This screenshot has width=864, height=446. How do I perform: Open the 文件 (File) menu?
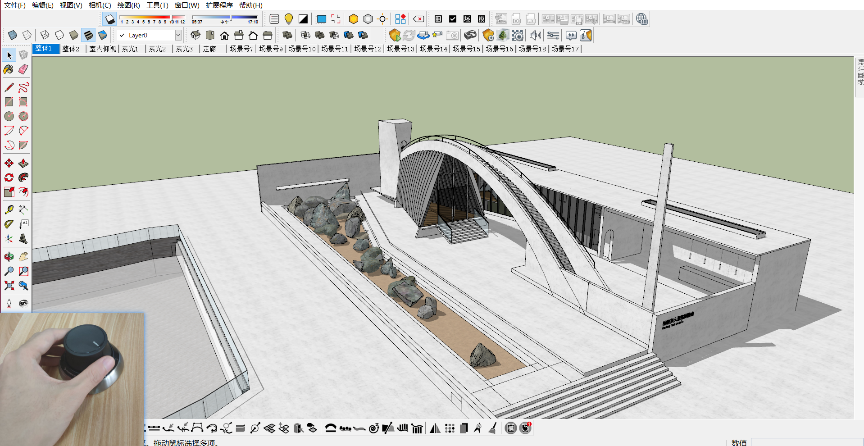point(14,5)
